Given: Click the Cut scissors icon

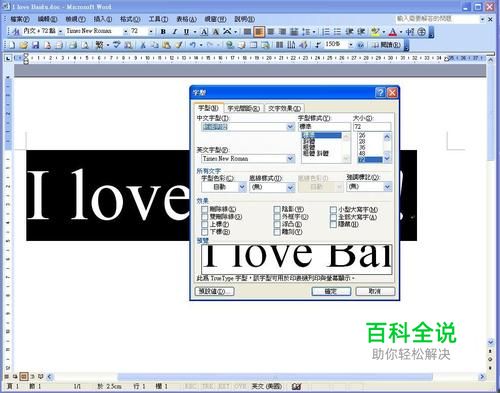Looking at the screenshot, I should pyautogui.click(x=143, y=45).
